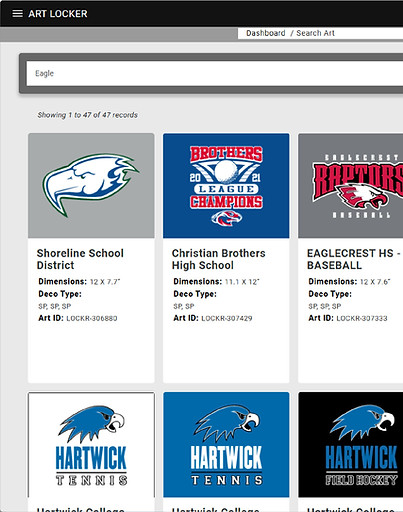Open the Shoreline School District eagle artwork
The width and height of the screenshot is (403, 512).
(x=91, y=186)
